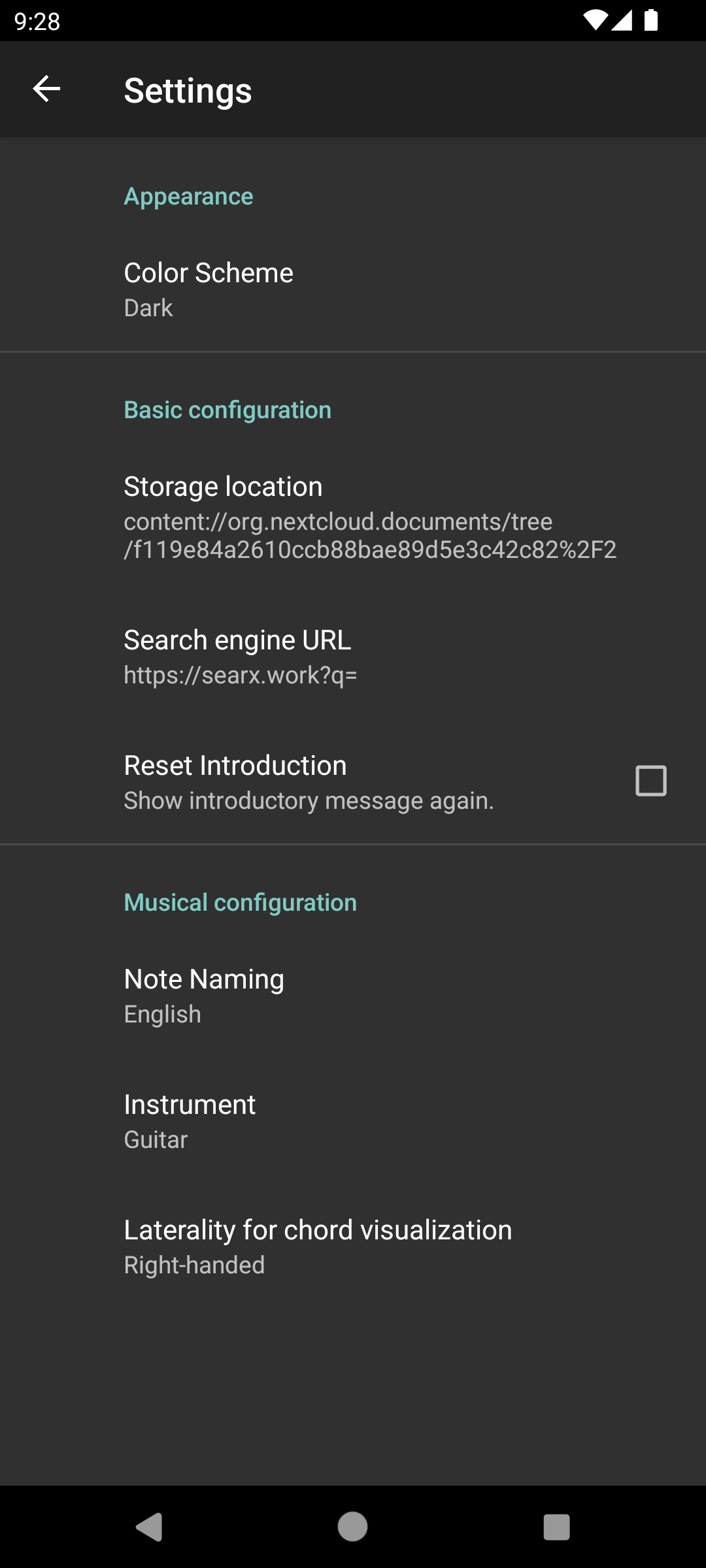Change the Instrument setting
The height and width of the screenshot is (1568, 706).
click(190, 1120)
